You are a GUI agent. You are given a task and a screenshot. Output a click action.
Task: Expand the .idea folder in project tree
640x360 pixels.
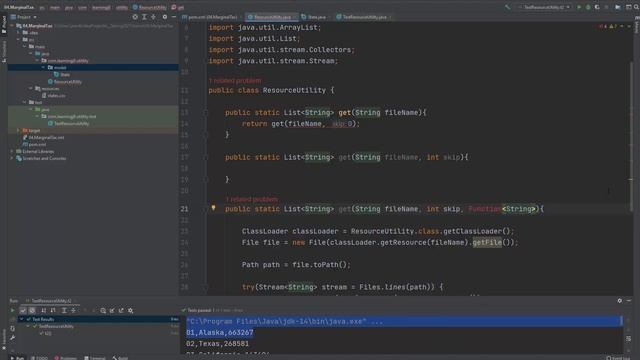[x=18, y=33]
